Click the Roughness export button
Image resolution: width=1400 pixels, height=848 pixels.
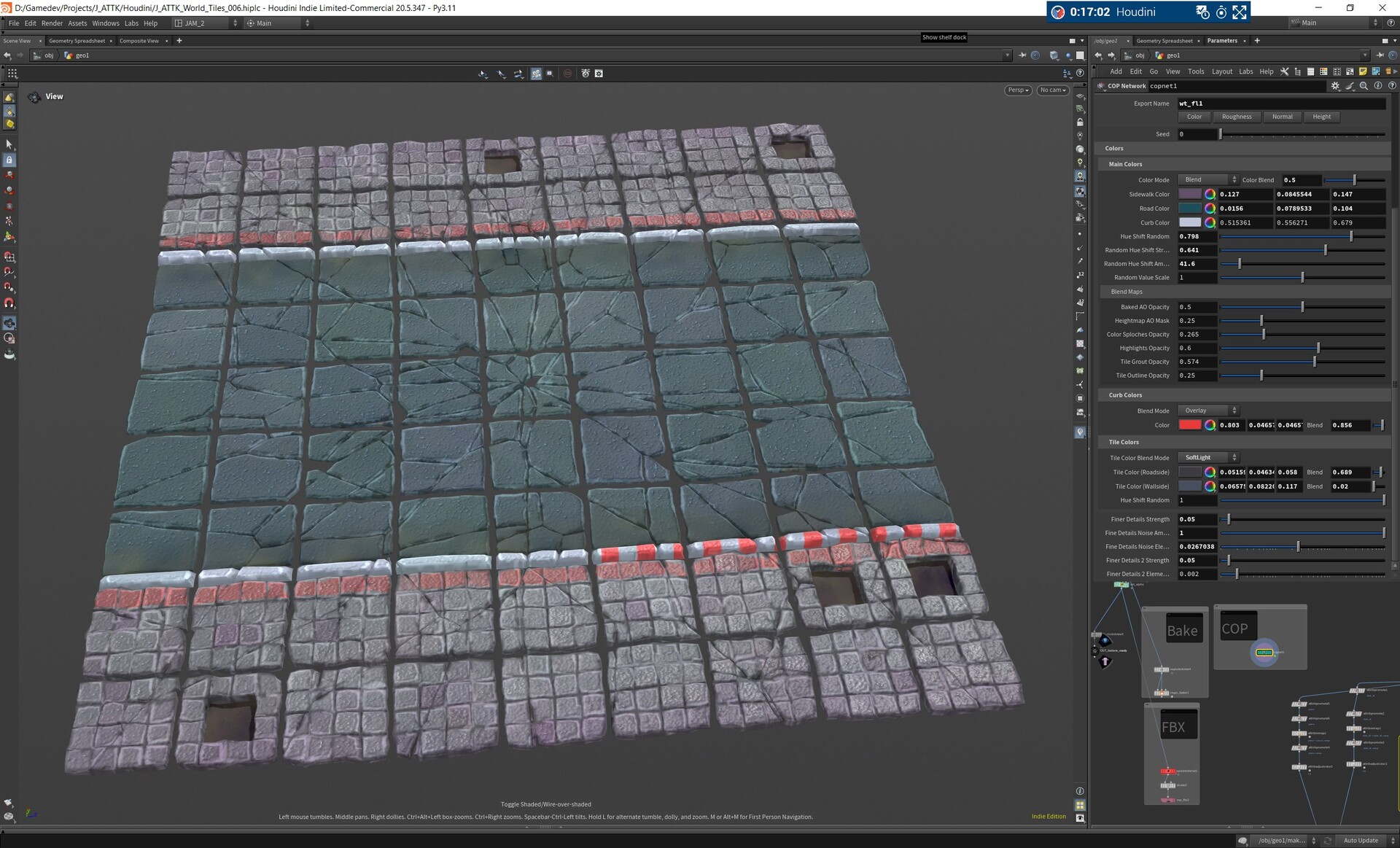pyautogui.click(x=1237, y=117)
